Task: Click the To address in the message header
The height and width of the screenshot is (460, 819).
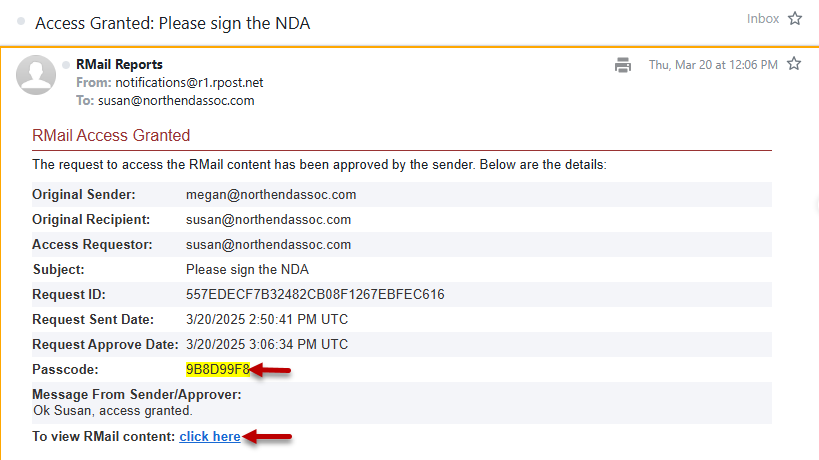Action: [x=176, y=101]
